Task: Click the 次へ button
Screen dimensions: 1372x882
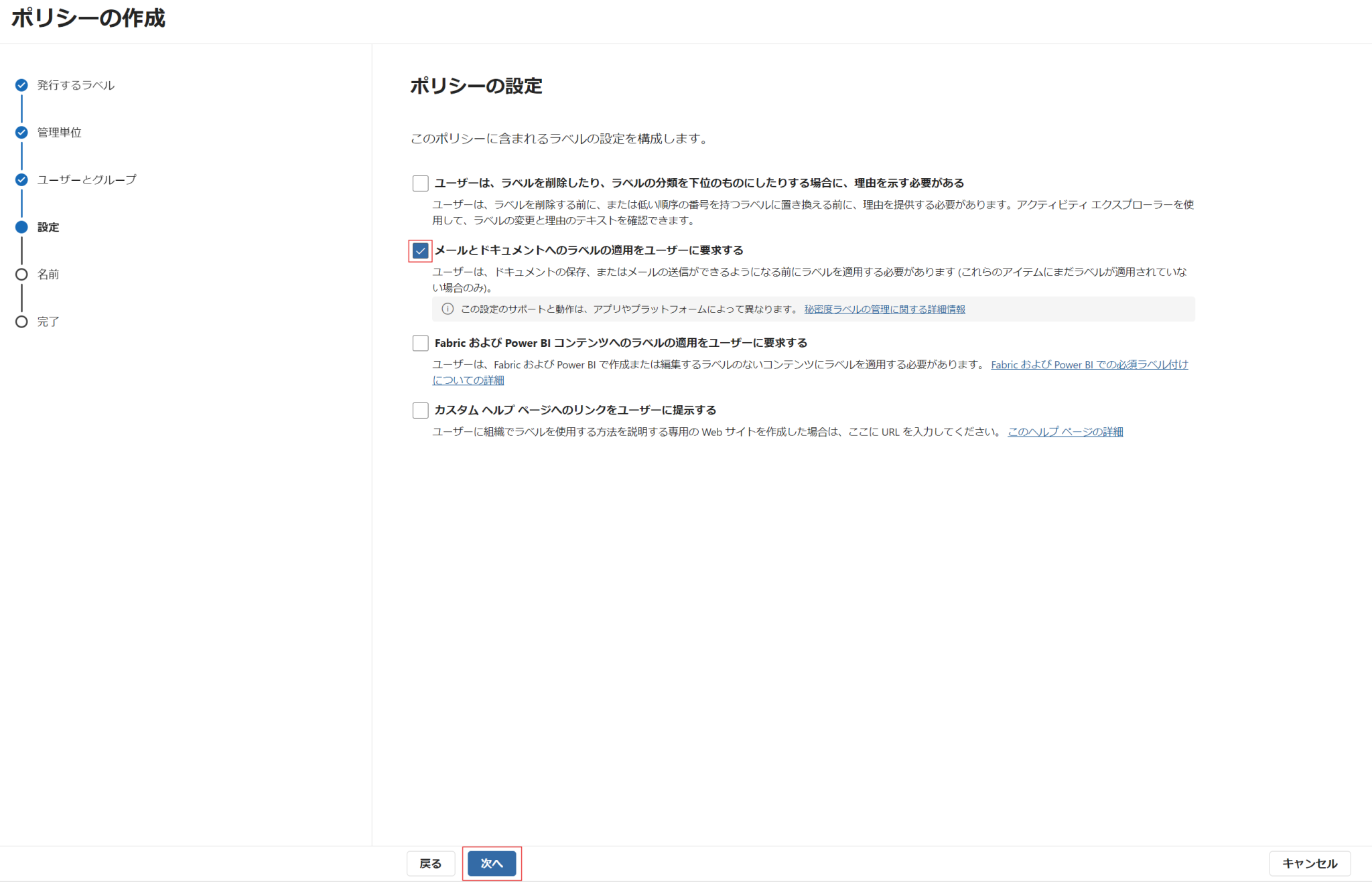Action: point(492,863)
